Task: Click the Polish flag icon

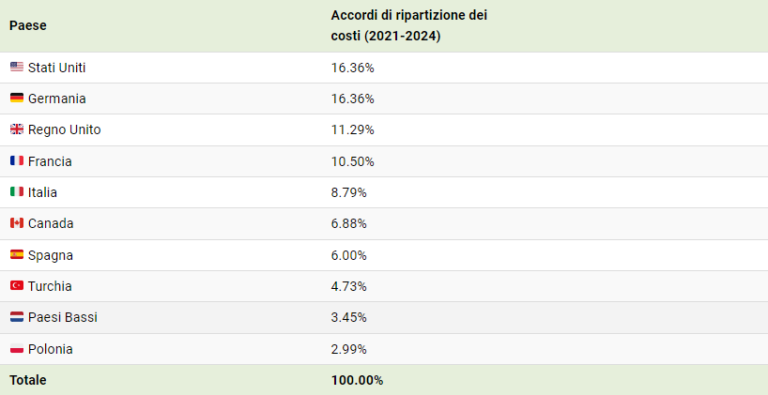Action: (x=17, y=349)
